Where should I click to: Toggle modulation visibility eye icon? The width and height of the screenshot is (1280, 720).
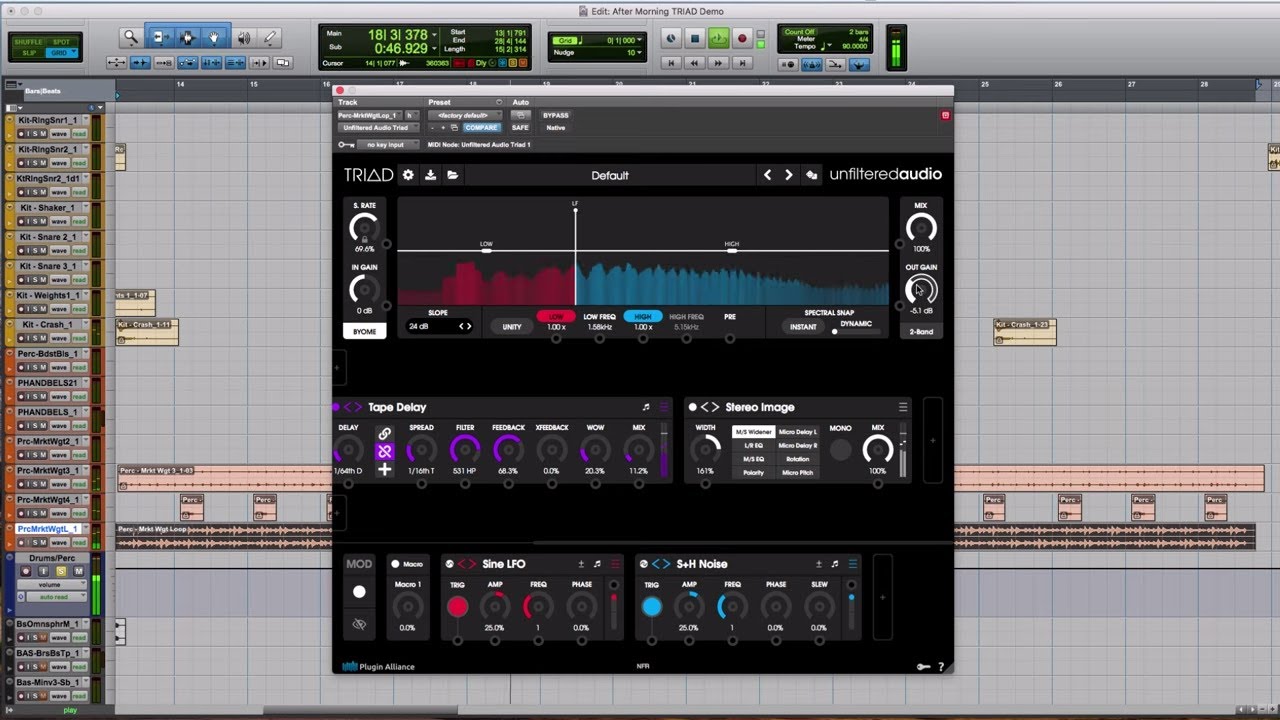coord(359,624)
